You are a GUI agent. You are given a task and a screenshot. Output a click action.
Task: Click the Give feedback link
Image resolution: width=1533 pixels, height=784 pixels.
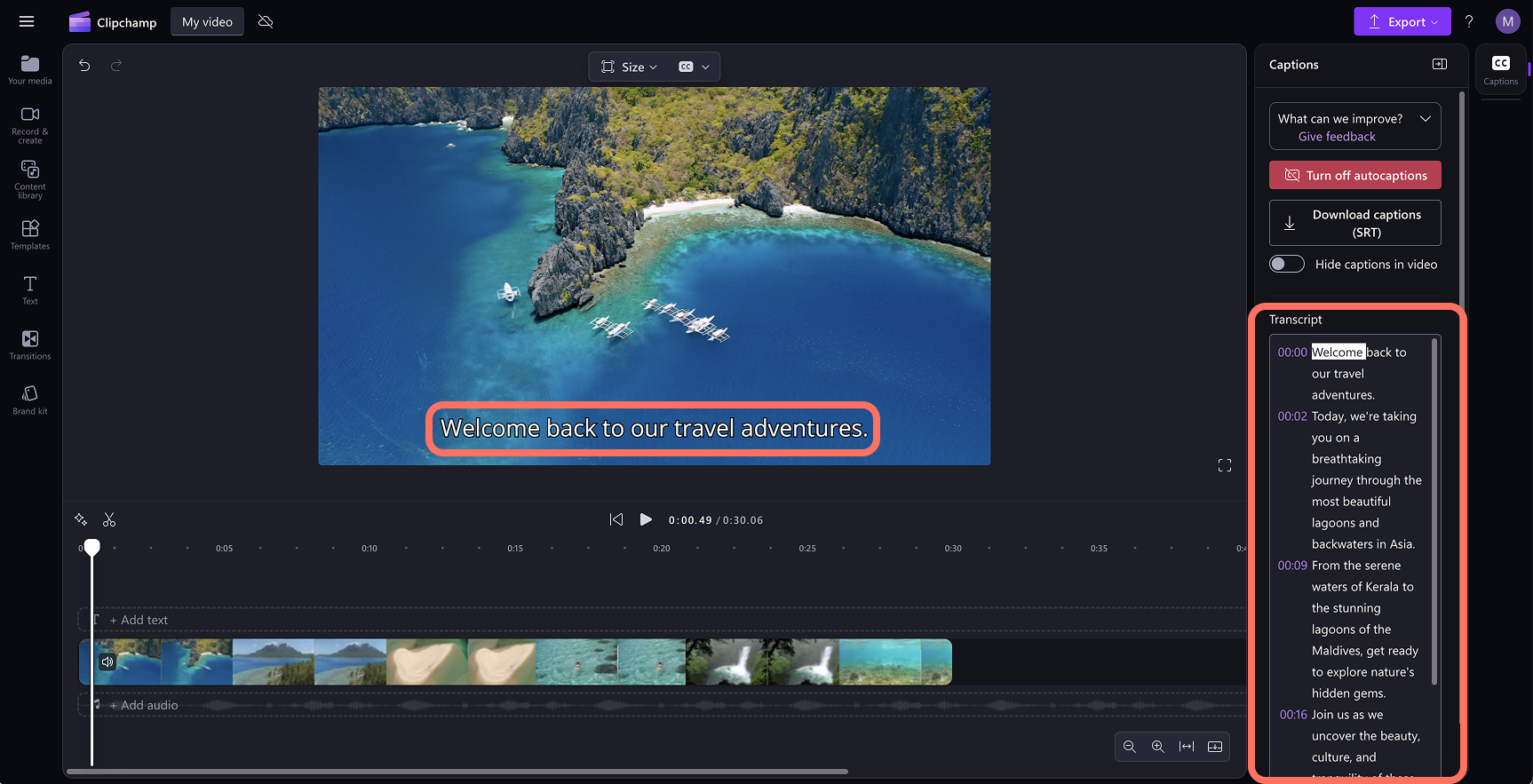click(1337, 137)
